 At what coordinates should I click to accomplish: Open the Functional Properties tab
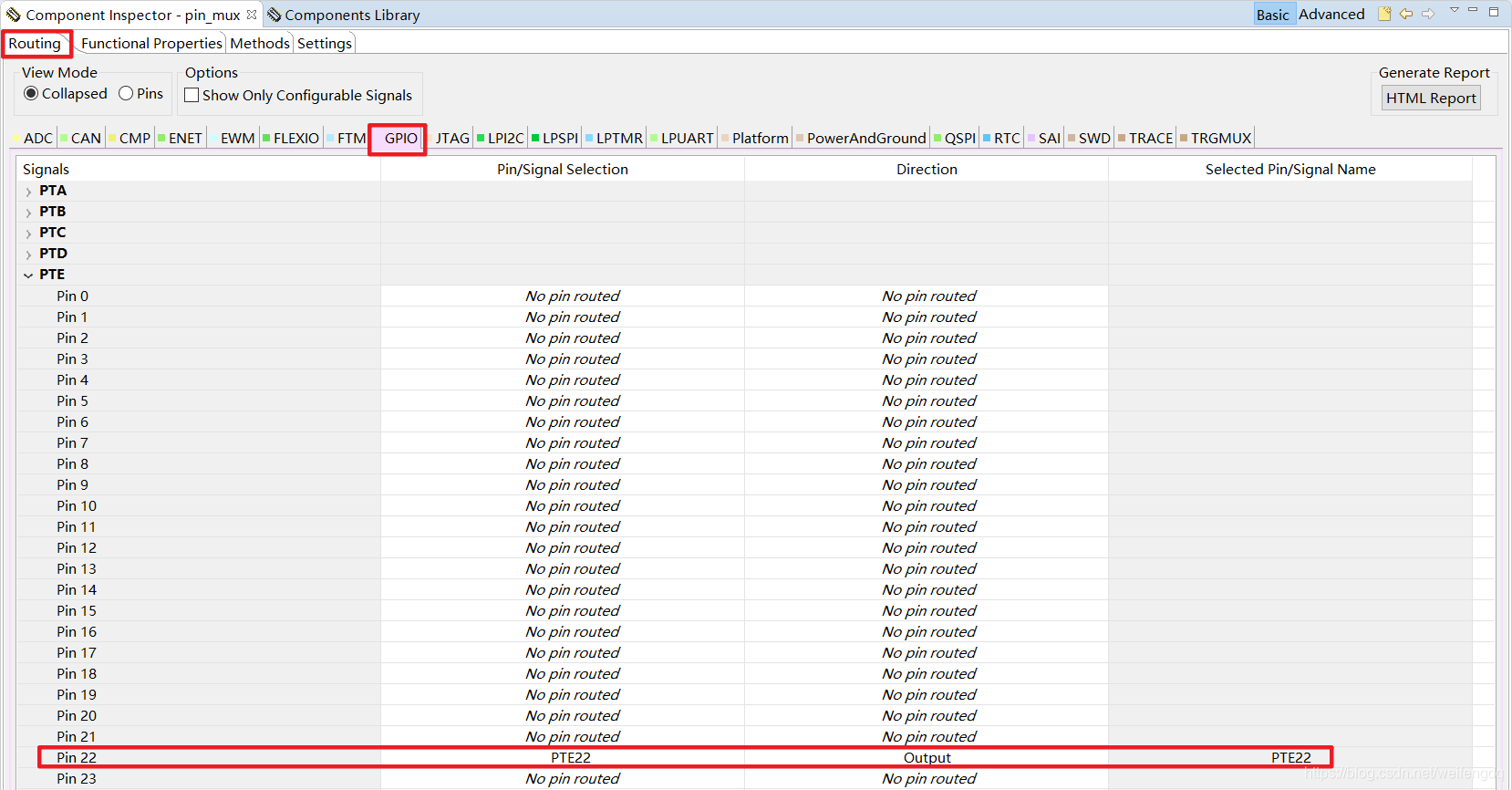(x=151, y=43)
